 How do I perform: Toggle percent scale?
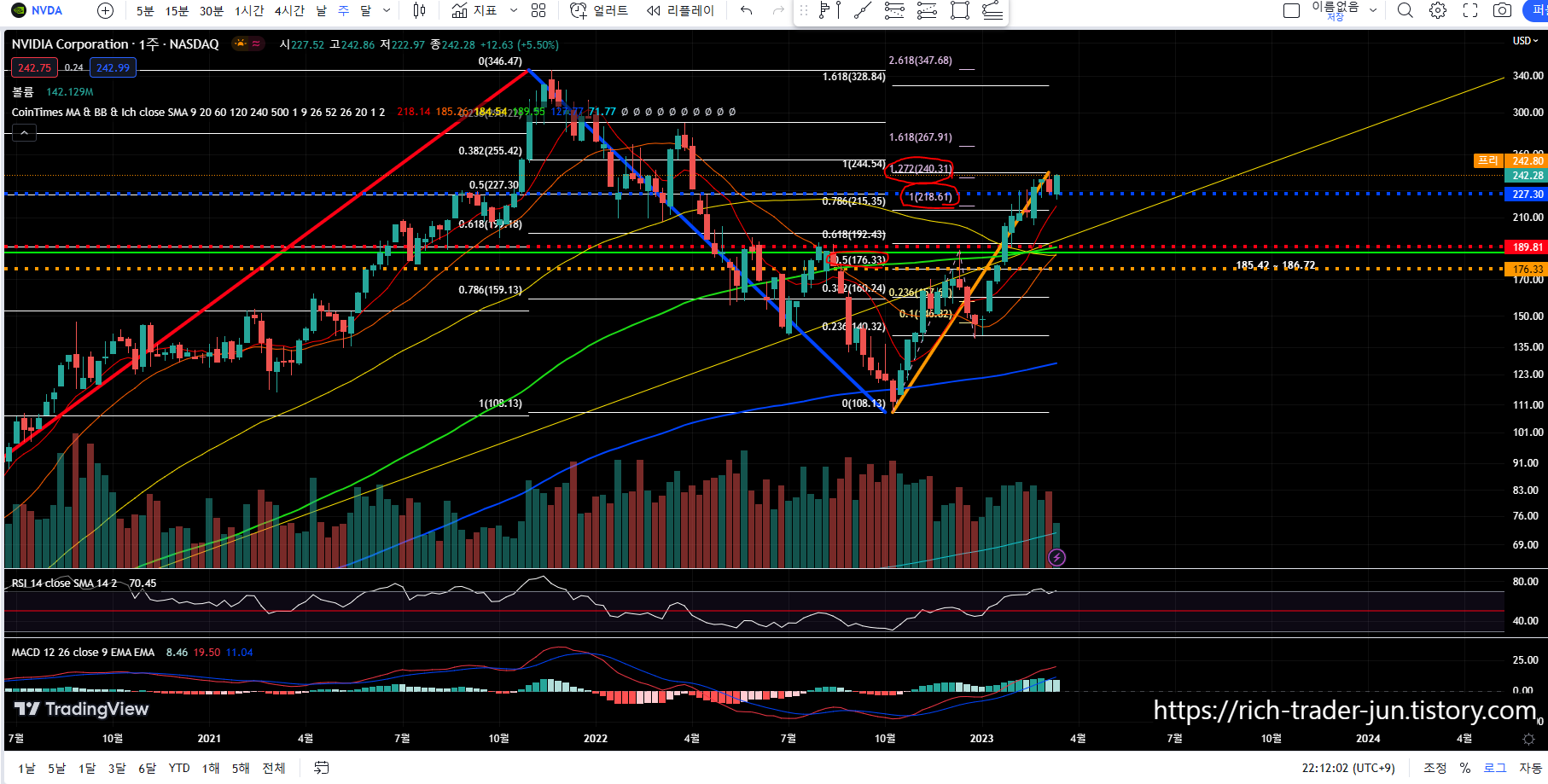[1465, 768]
